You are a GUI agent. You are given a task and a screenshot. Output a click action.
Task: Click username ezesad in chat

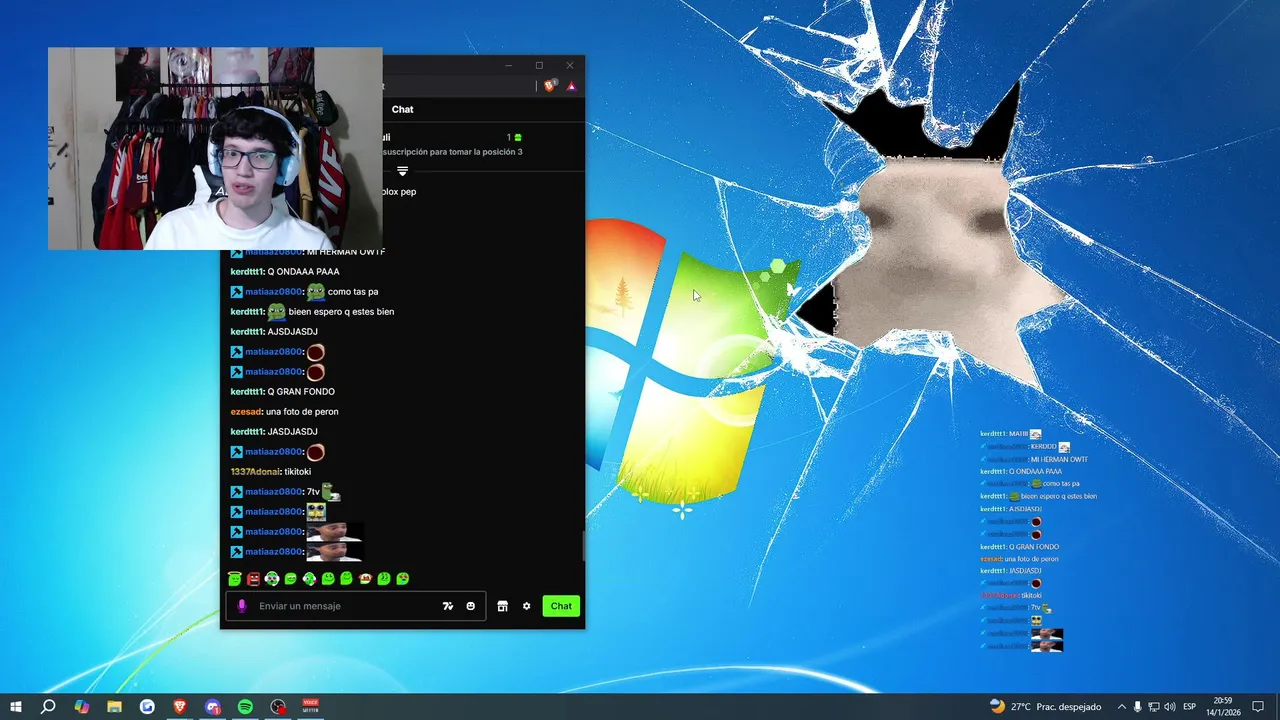[x=246, y=411]
